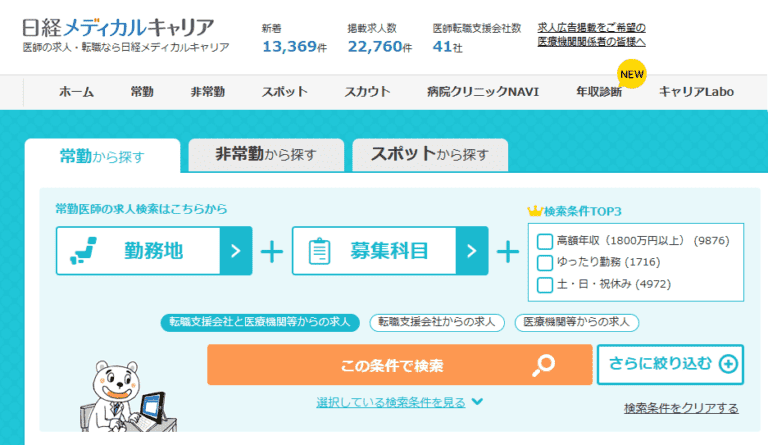The image size is (768, 445).
Task: Open the 募集科目 selector arrow
Action: coord(472,251)
